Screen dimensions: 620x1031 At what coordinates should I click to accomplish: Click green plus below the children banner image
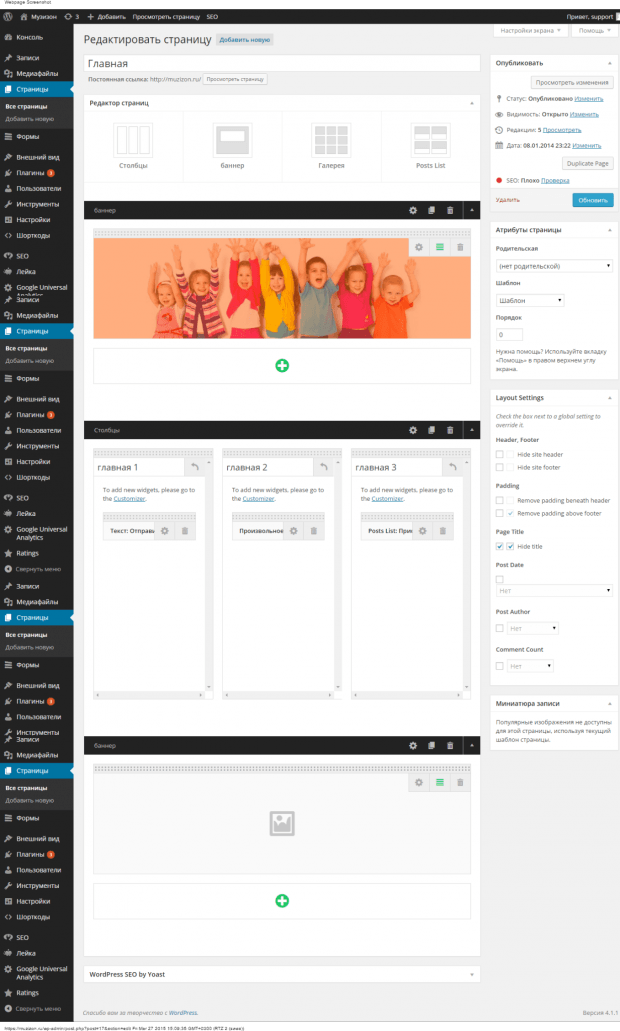point(282,366)
